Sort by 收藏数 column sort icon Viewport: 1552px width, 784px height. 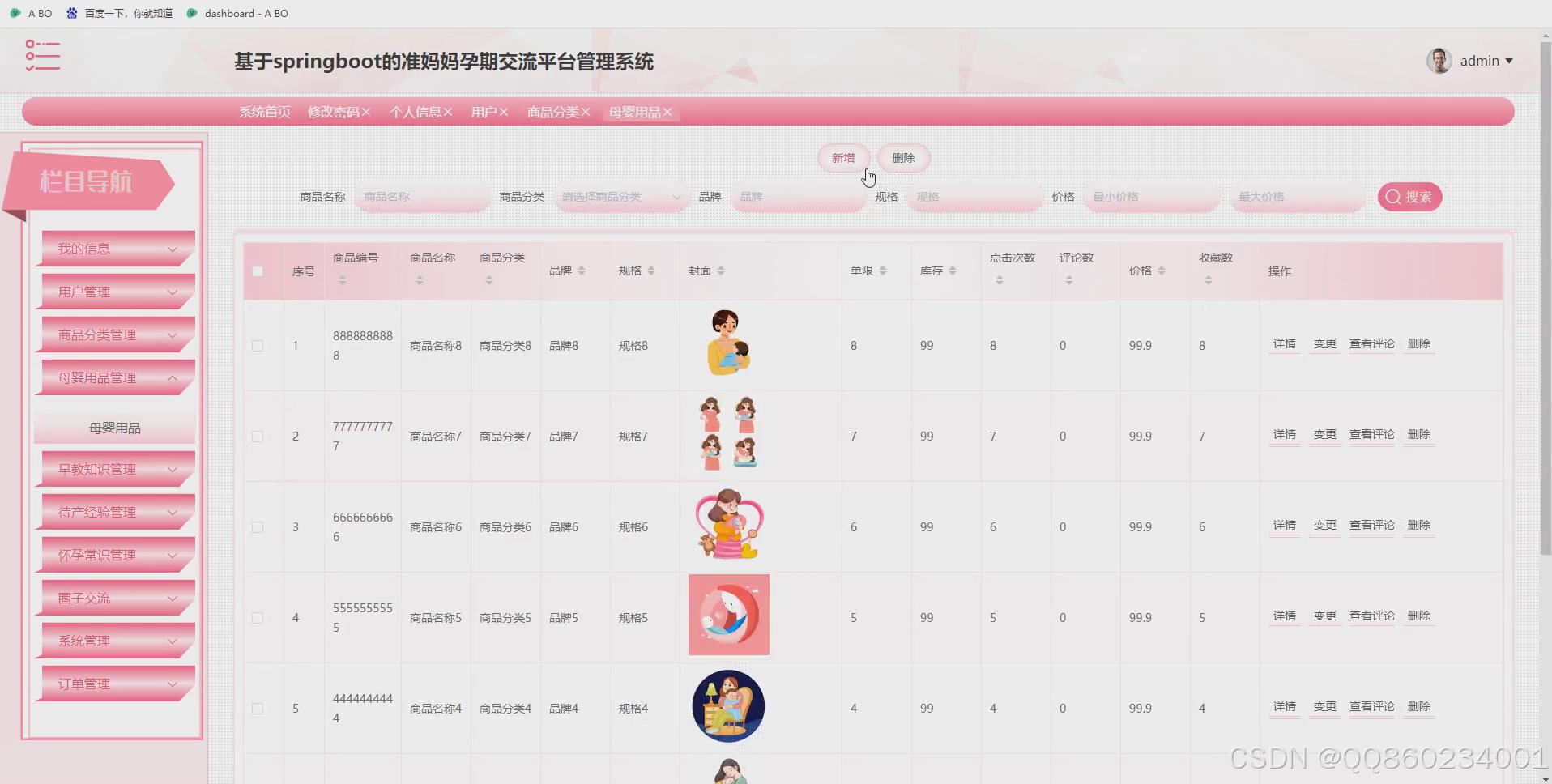tap(1209, 280)
